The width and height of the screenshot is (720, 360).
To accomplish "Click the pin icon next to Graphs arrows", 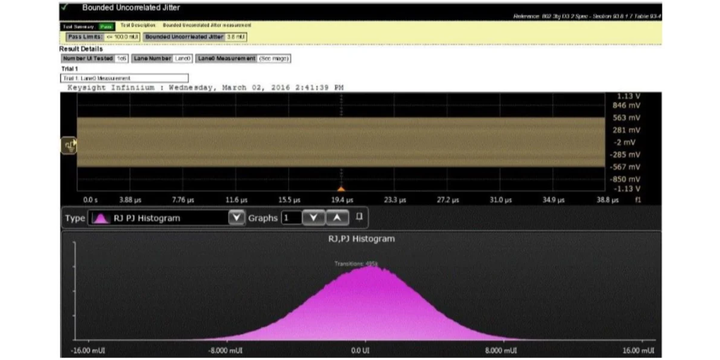I will click(359, 216).
